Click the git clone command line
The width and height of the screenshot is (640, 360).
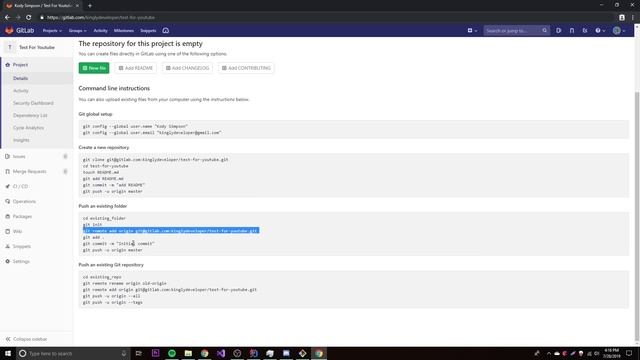(156, 160)
